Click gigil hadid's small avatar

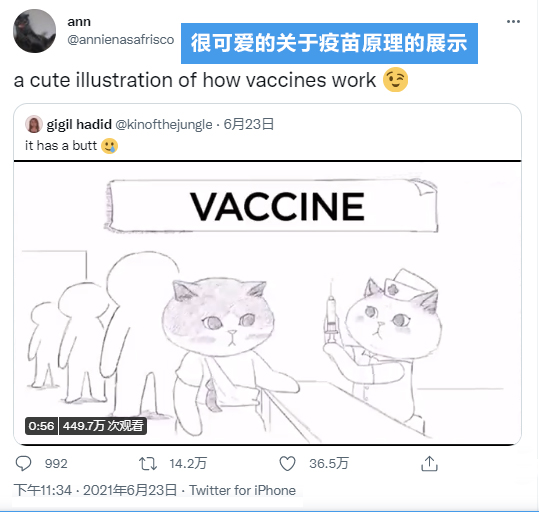point(34,124)
